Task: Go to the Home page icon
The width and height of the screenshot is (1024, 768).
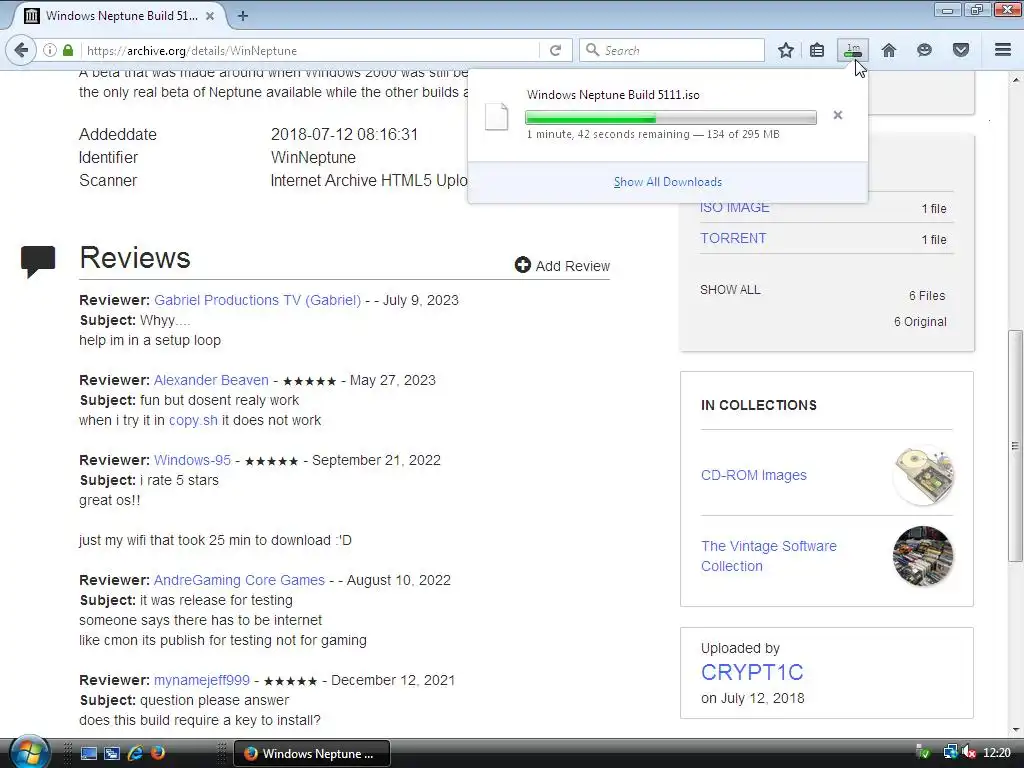Action: point(889,50)
